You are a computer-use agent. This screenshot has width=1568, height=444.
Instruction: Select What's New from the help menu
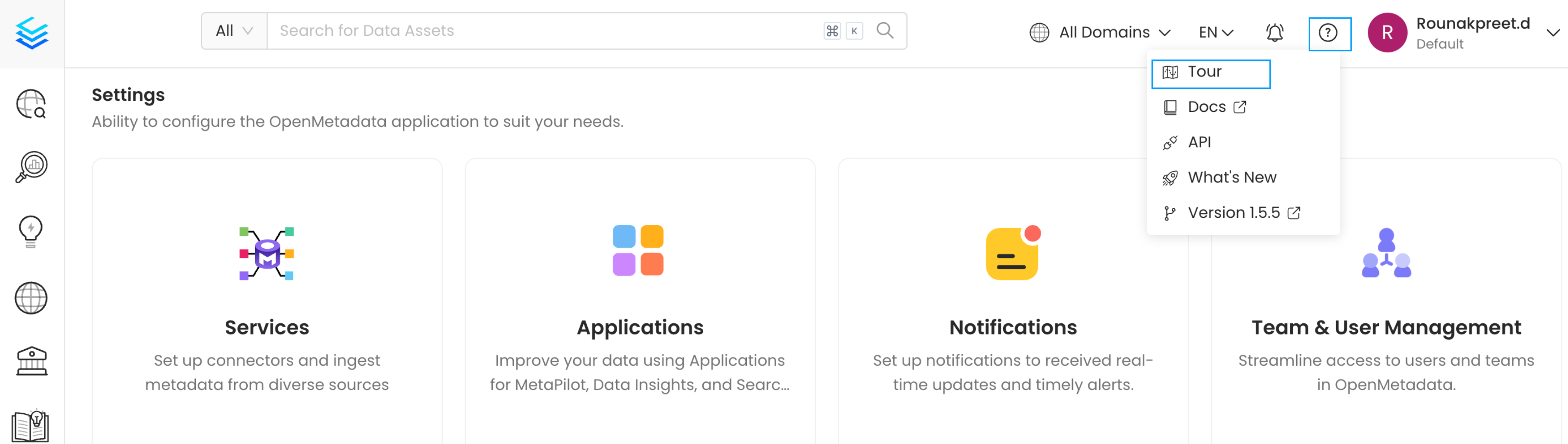(1231, 177)
